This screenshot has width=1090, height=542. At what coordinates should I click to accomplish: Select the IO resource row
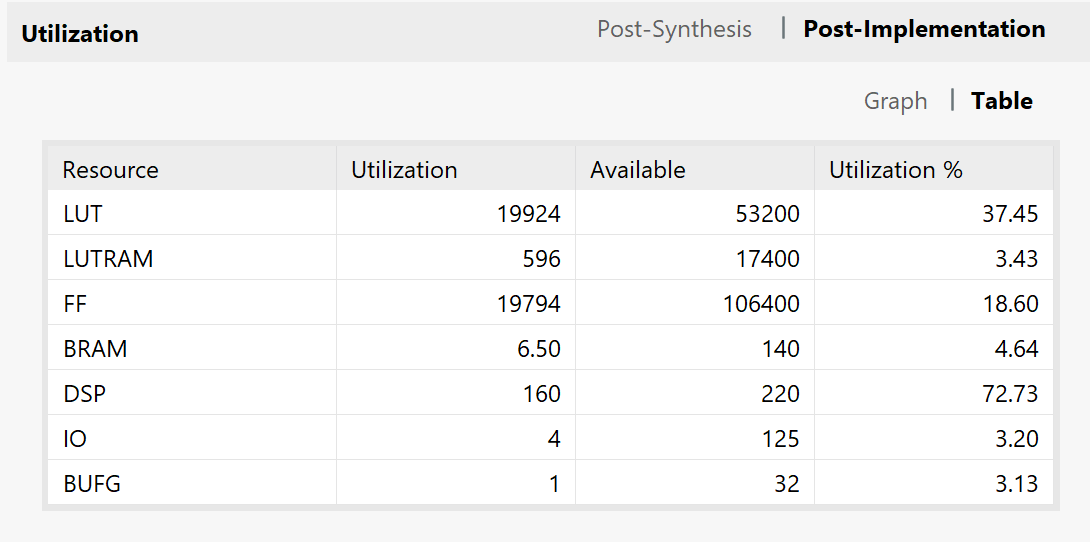pyautogui.click(x=74, y=439)
